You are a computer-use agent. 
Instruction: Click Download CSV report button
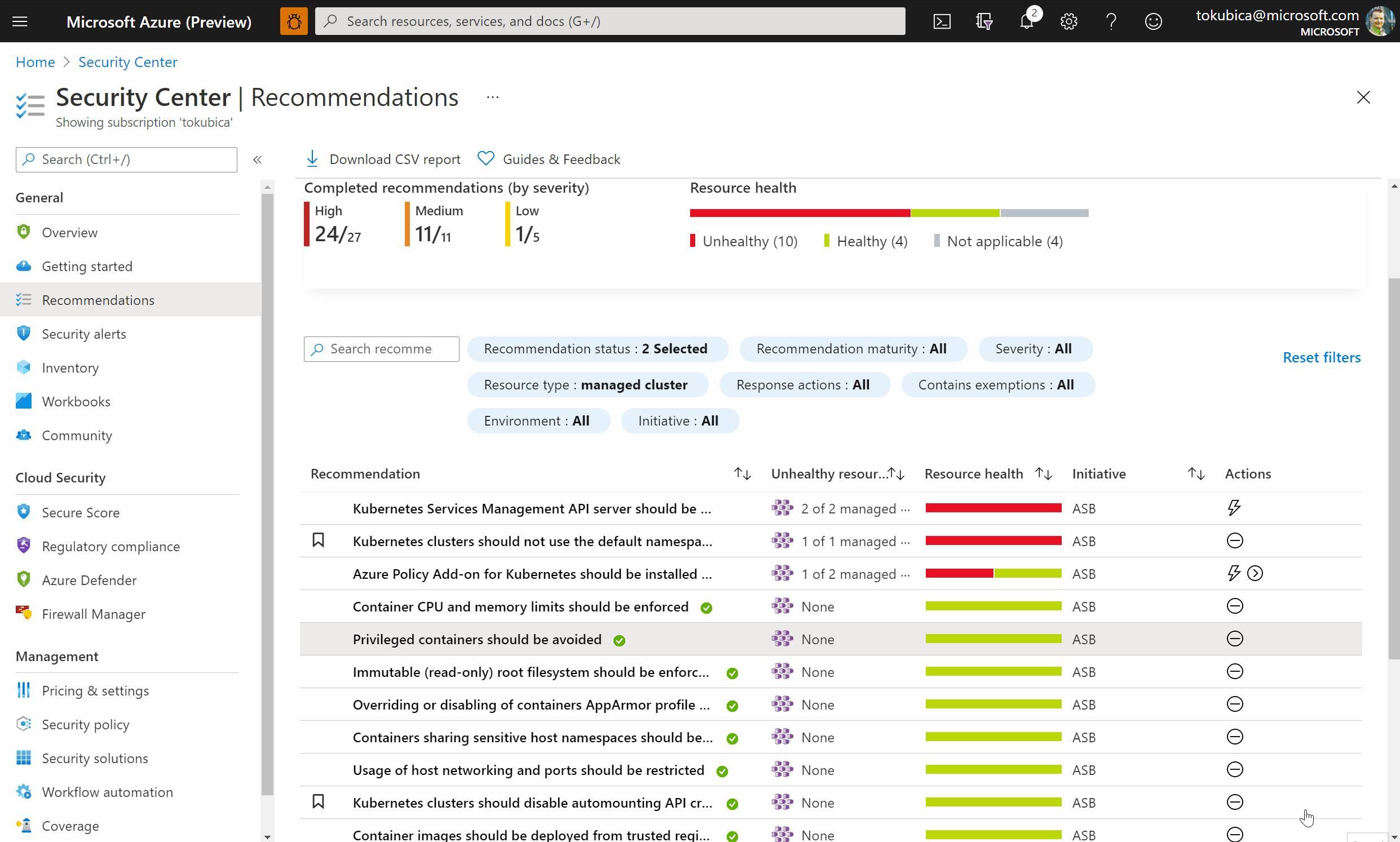(x=383, y=159)
